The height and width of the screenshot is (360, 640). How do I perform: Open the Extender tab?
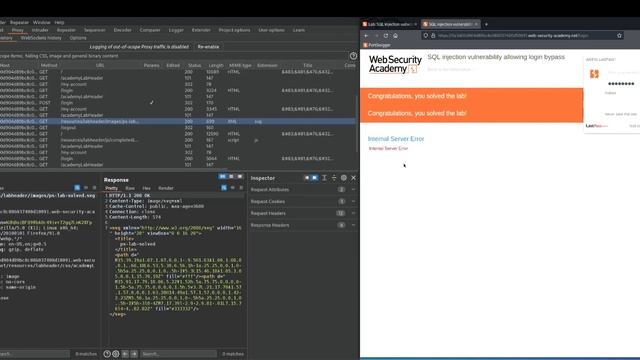(201, 30)
